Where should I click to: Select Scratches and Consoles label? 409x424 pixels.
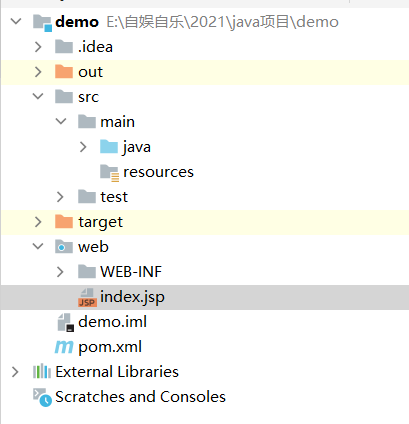[x=140, y=397]
